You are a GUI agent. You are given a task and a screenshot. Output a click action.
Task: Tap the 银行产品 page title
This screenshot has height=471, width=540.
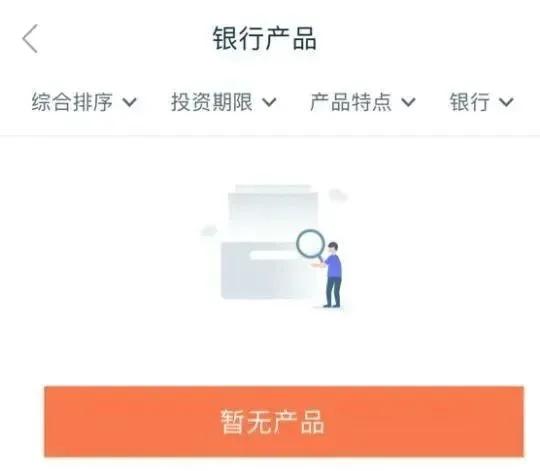click(264, 39)
